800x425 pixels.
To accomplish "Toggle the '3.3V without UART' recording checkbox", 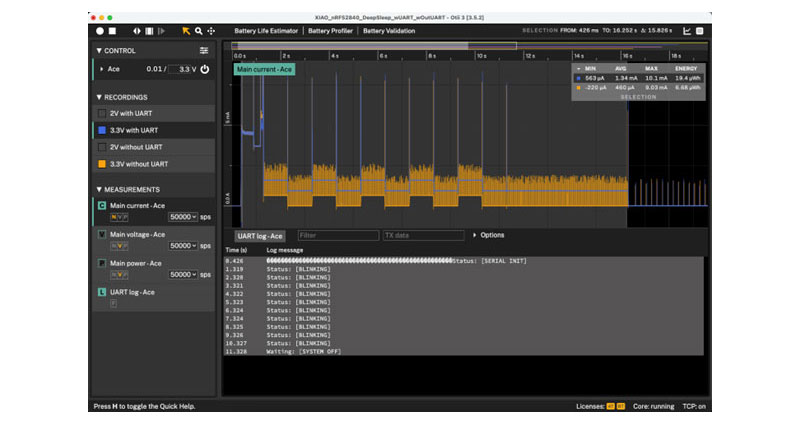I will (x=102, y=163).
